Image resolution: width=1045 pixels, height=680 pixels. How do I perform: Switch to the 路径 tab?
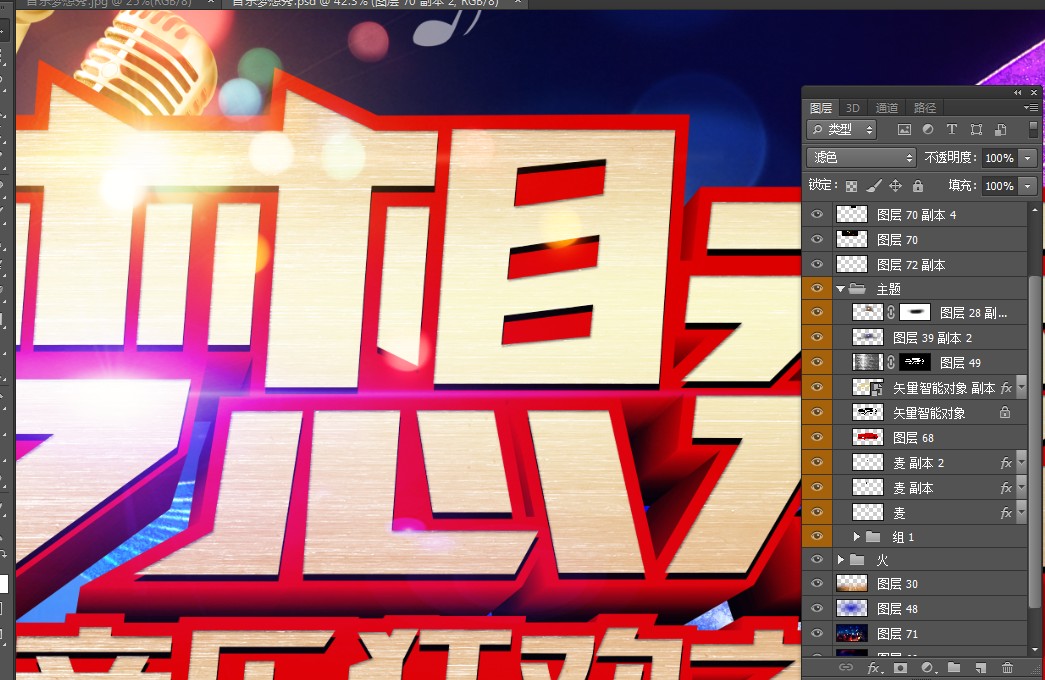pyautogui.click(x=925, y=107)
